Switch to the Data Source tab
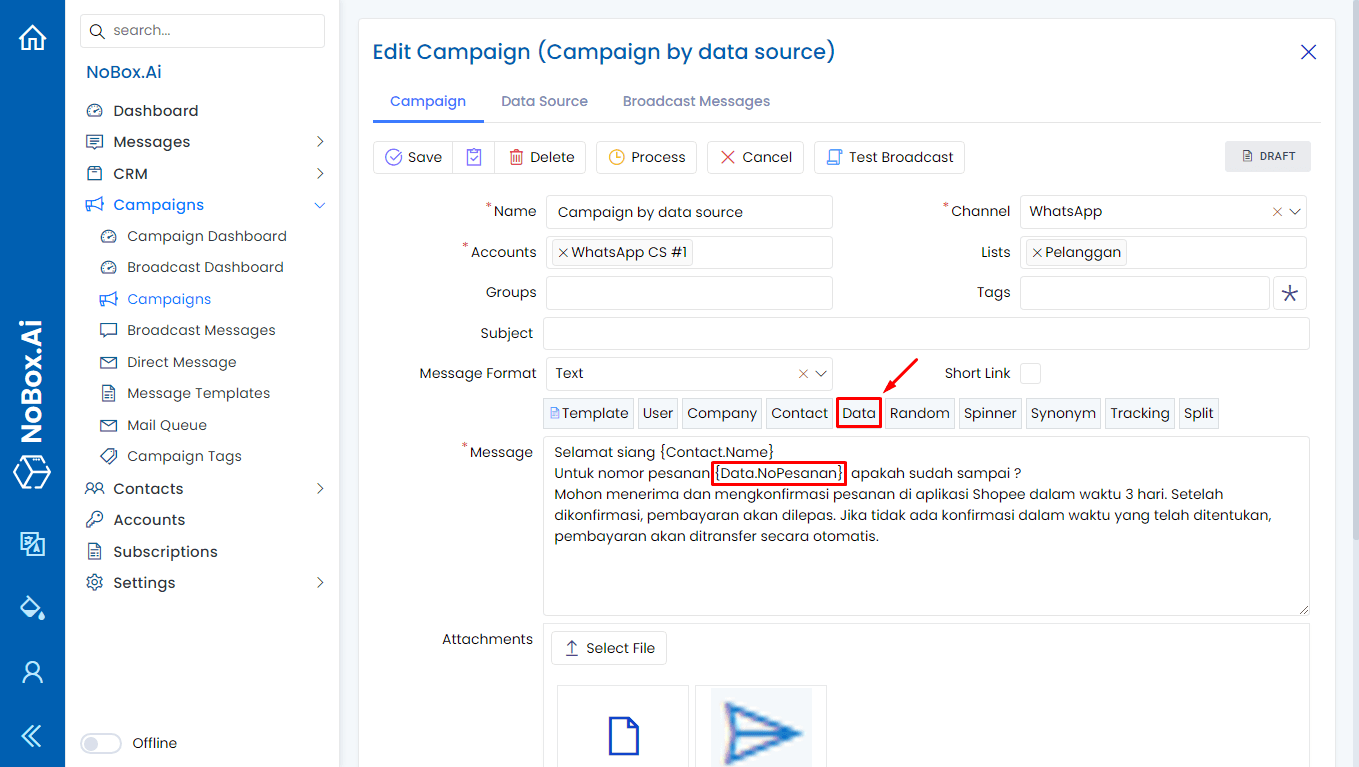 coord(544,101)
